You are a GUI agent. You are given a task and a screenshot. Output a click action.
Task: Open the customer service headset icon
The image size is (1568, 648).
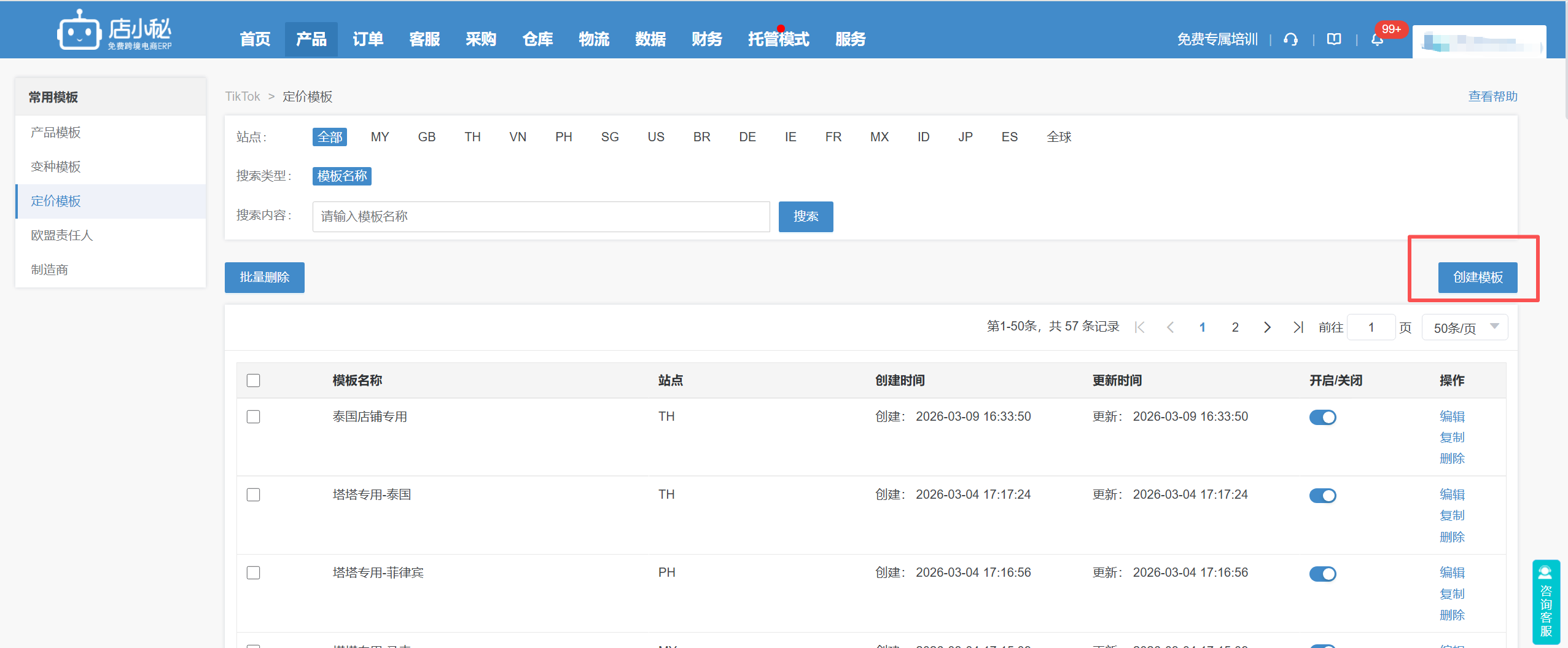[1290, 39]
